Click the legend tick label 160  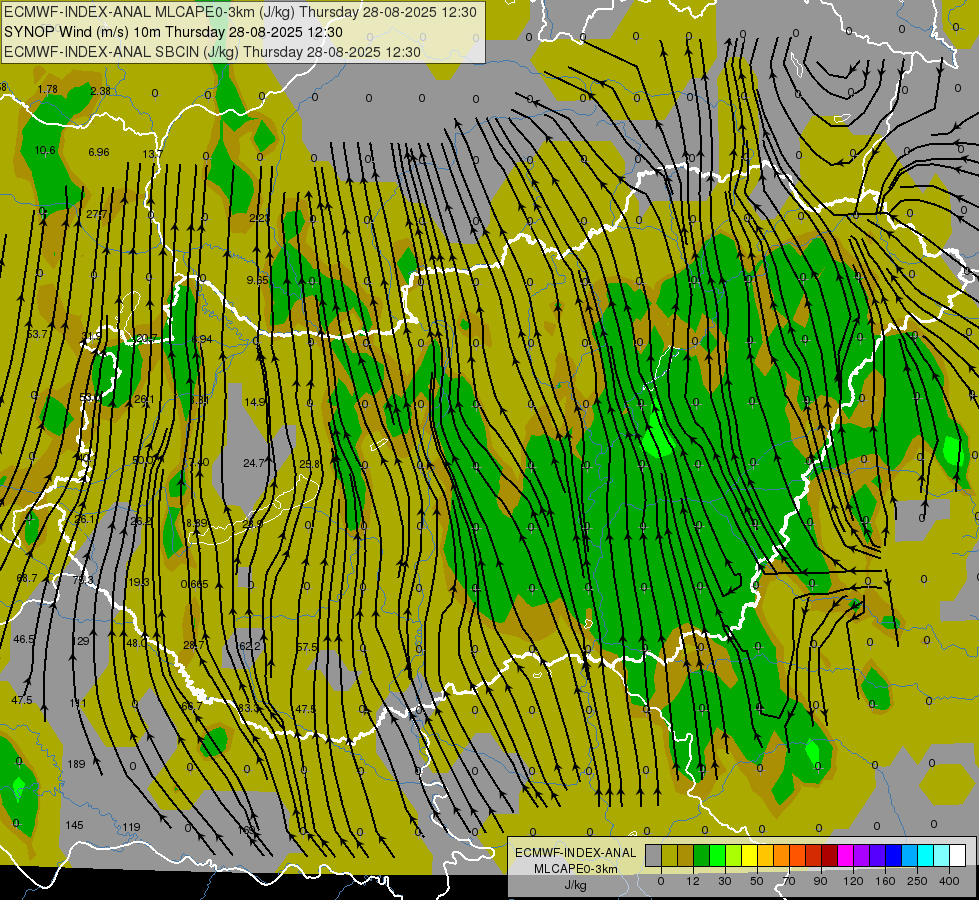click(x=885, y=881)
